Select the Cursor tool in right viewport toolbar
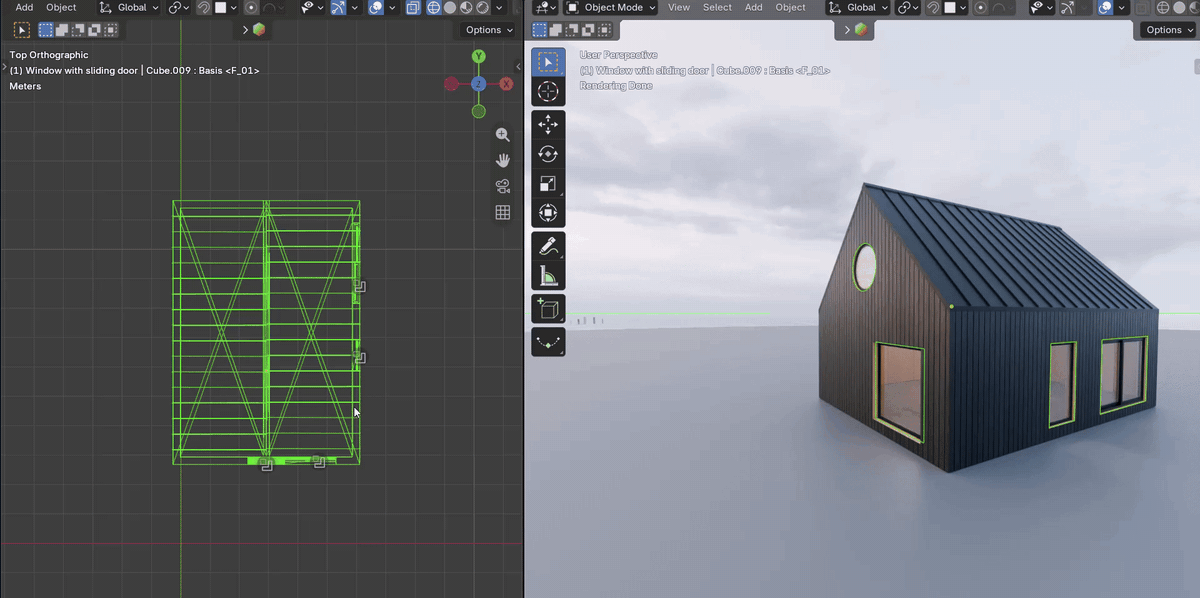 (x=548, y=92)
